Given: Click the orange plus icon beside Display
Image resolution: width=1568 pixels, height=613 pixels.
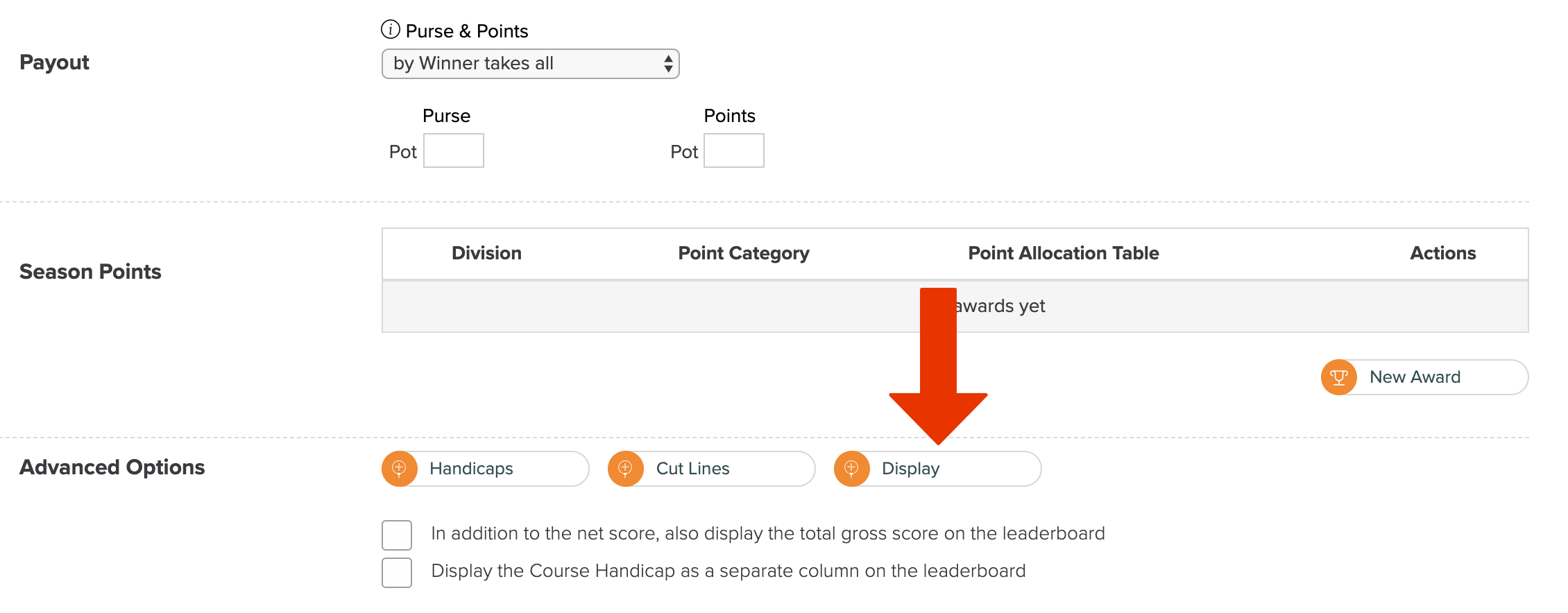Looking at the screenshot, I should pyautogui.click(x=851, y=469).
